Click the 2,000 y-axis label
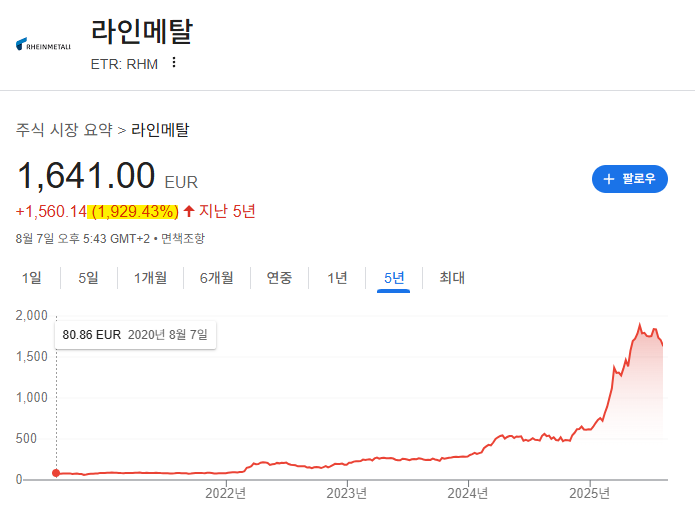695x514 pixels. pyautogui.click(x=31, y=315)
